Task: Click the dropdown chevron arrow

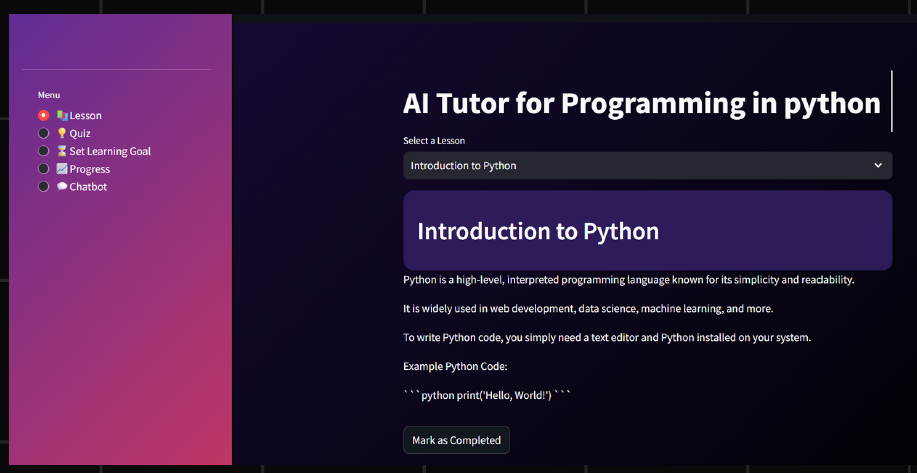Action: [x=878, y=165]
